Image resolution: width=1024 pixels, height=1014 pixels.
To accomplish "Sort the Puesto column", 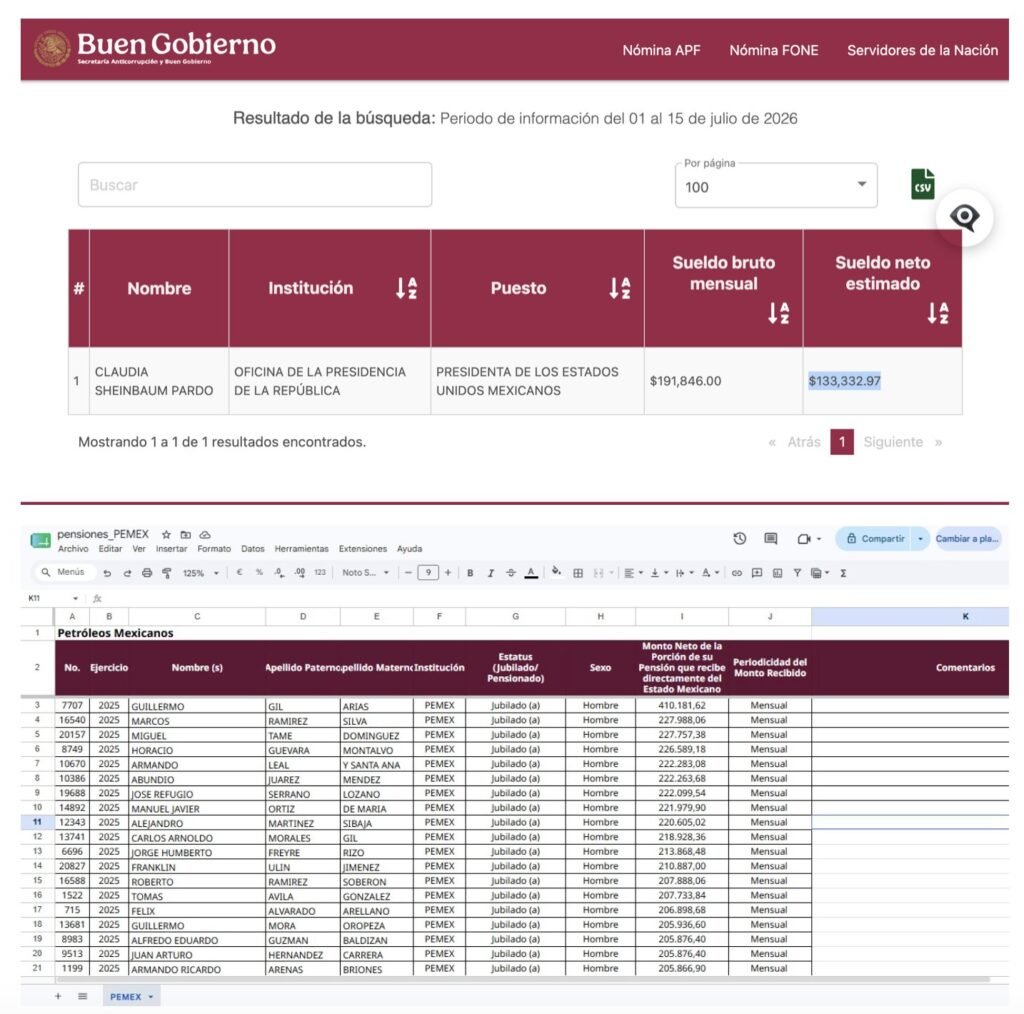I will tap(620, 288).
